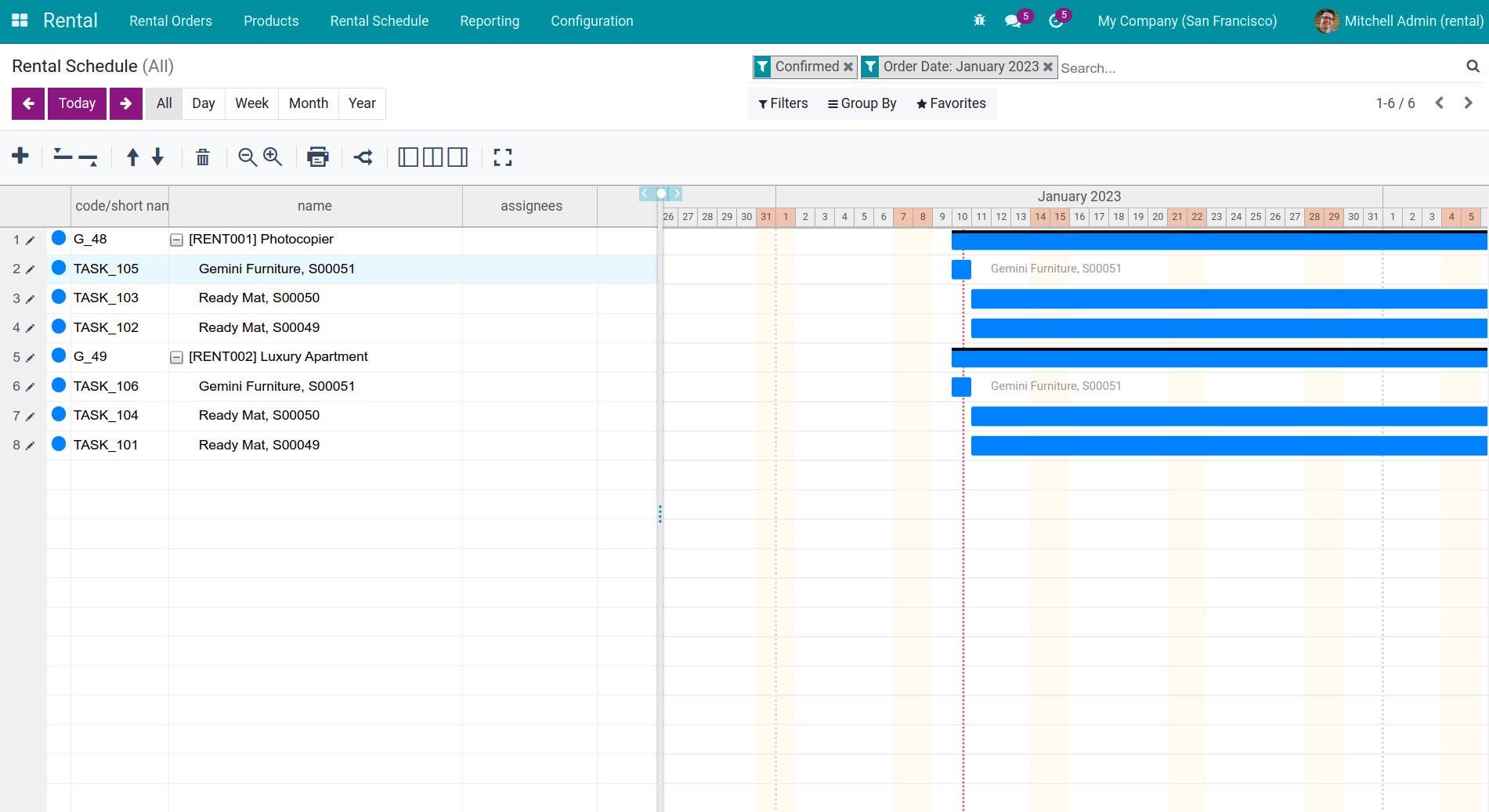
Task: Collapse the [RENT001] Photocopier group
Action: 177,240
